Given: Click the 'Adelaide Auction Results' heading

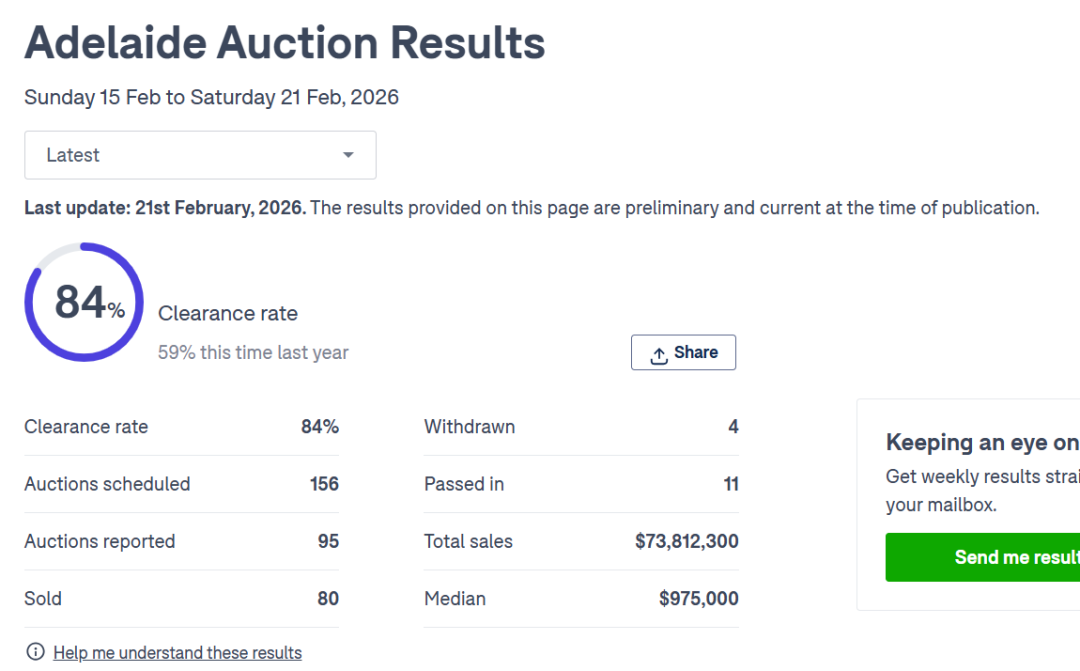Looking at the screenshot, I should [x=285, y=43].
